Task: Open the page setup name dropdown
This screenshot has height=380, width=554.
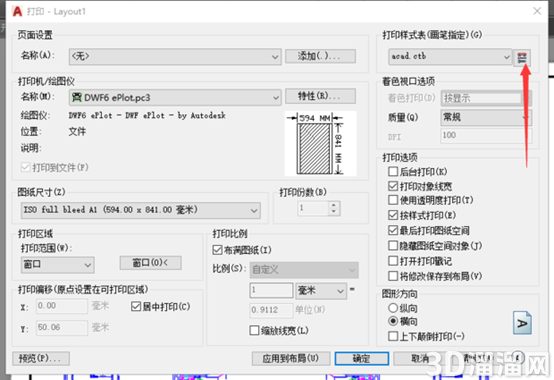Action: [x=175, y=57]
